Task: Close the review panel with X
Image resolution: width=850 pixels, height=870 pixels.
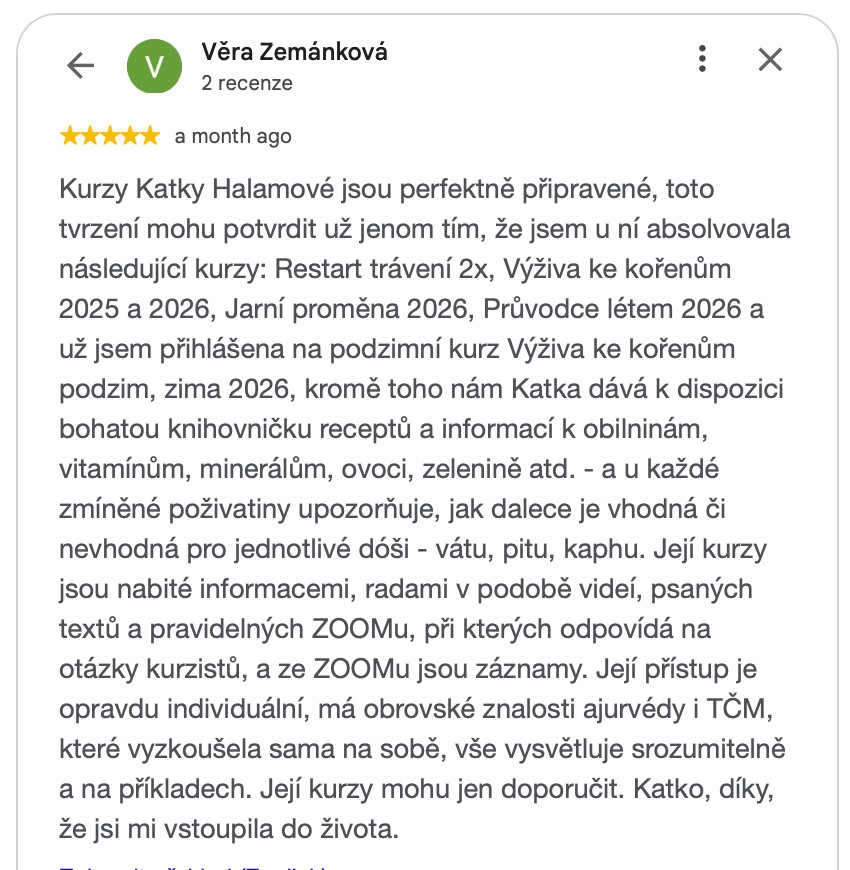Action: (770, 59)
